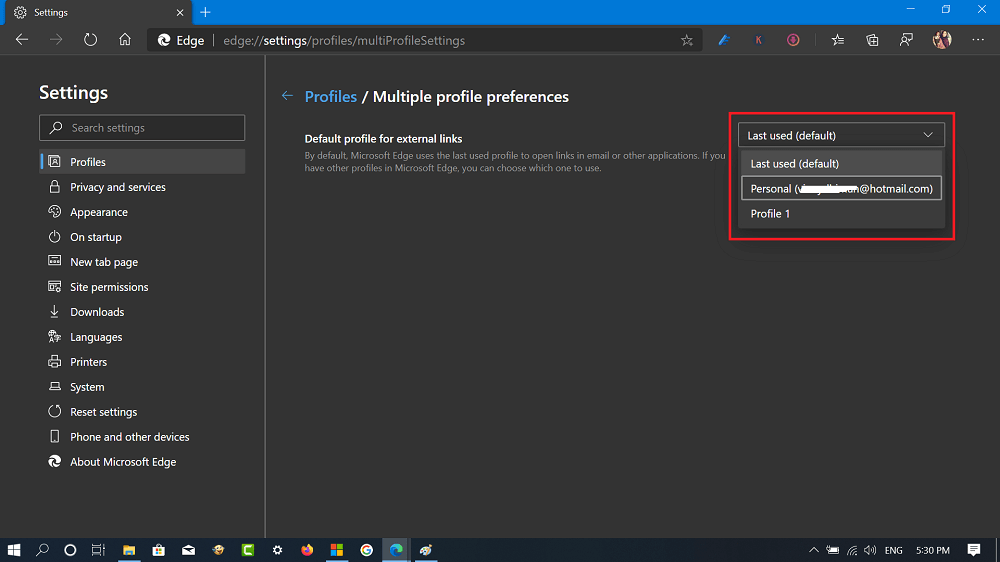Open Windows Settings gear on taskbar
Image resolution: width=1000 pixels, height=562 pixels.
click(x=277, y=550)
